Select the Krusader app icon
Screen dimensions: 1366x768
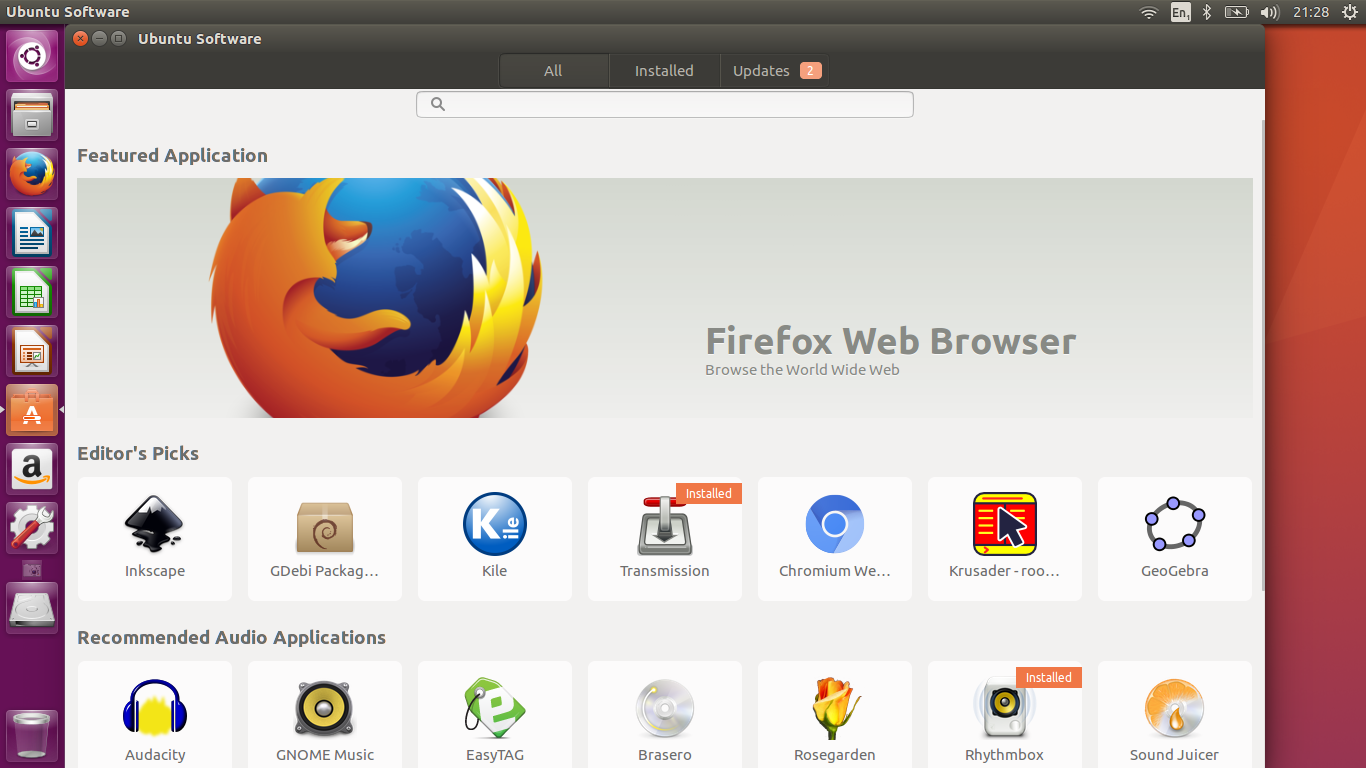tap(1004, 524)
